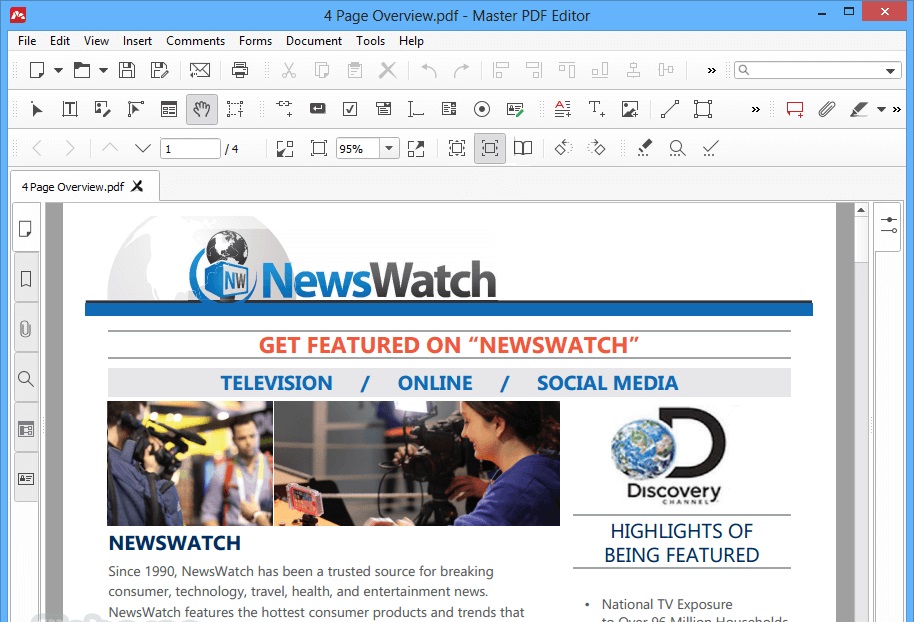Screen dimensions: 914x622
Task: Expand the comment toolbar overflow chevron
Action: tap(897, 109)
